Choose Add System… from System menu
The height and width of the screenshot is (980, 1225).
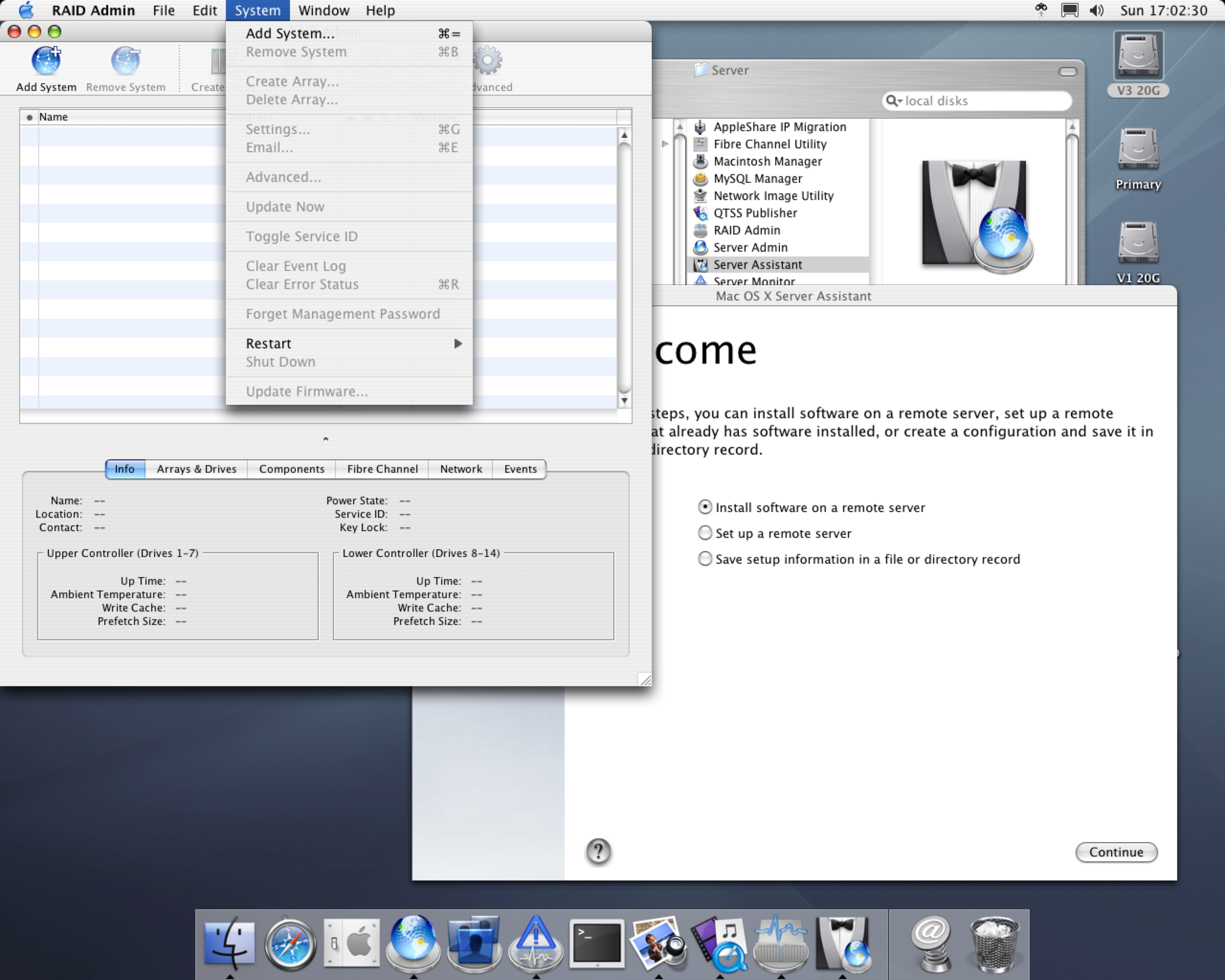click(x=349, y=33)
